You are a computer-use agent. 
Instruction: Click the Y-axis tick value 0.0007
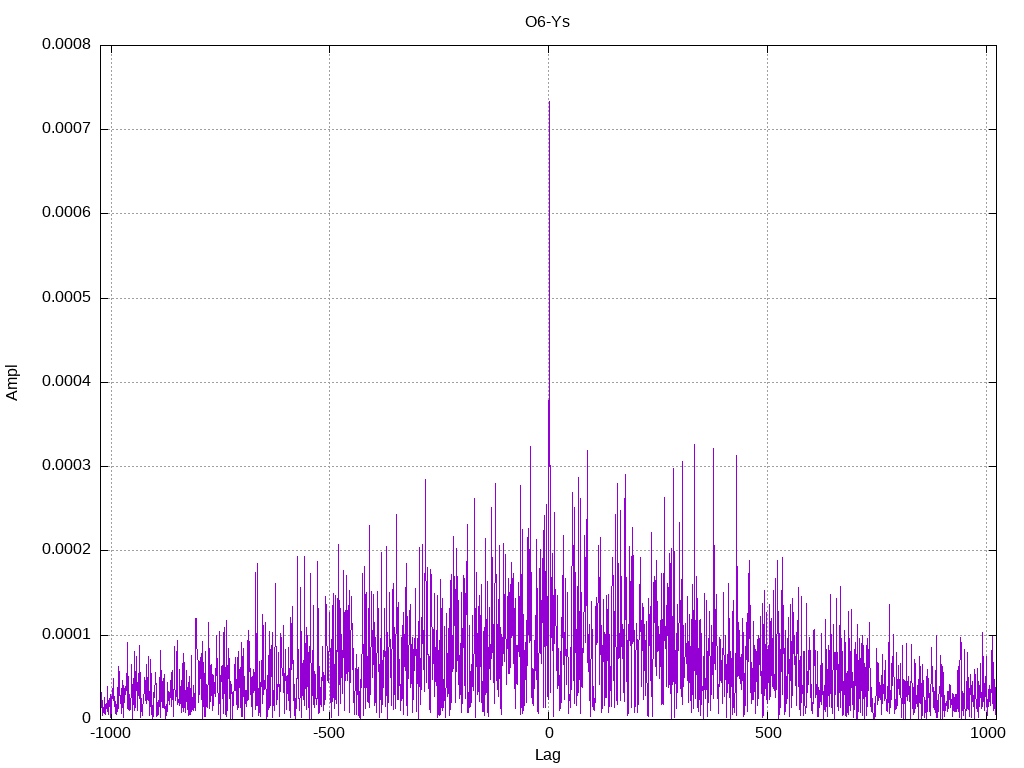tap(67, 129)
